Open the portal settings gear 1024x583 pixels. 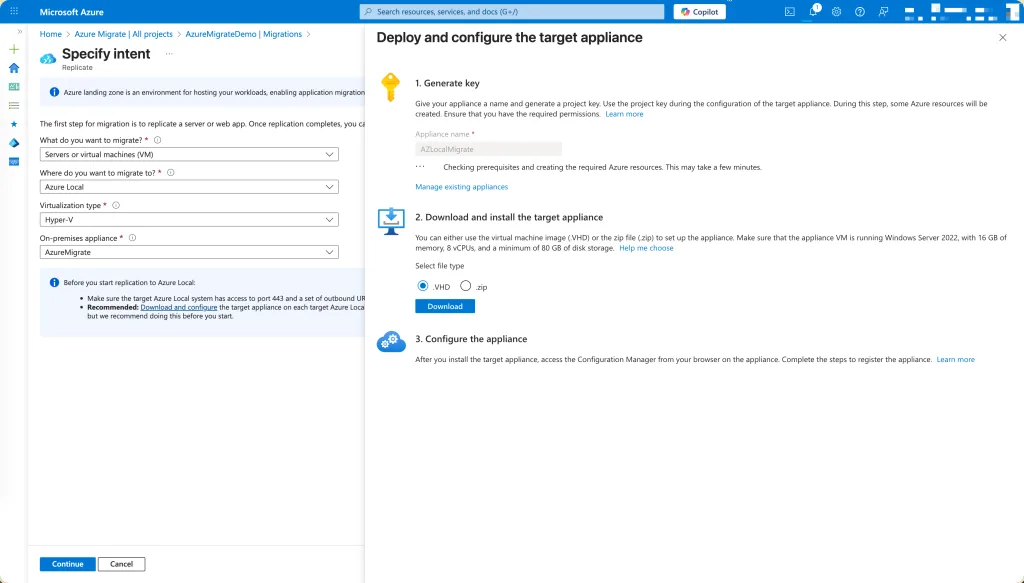coord(836,12)
